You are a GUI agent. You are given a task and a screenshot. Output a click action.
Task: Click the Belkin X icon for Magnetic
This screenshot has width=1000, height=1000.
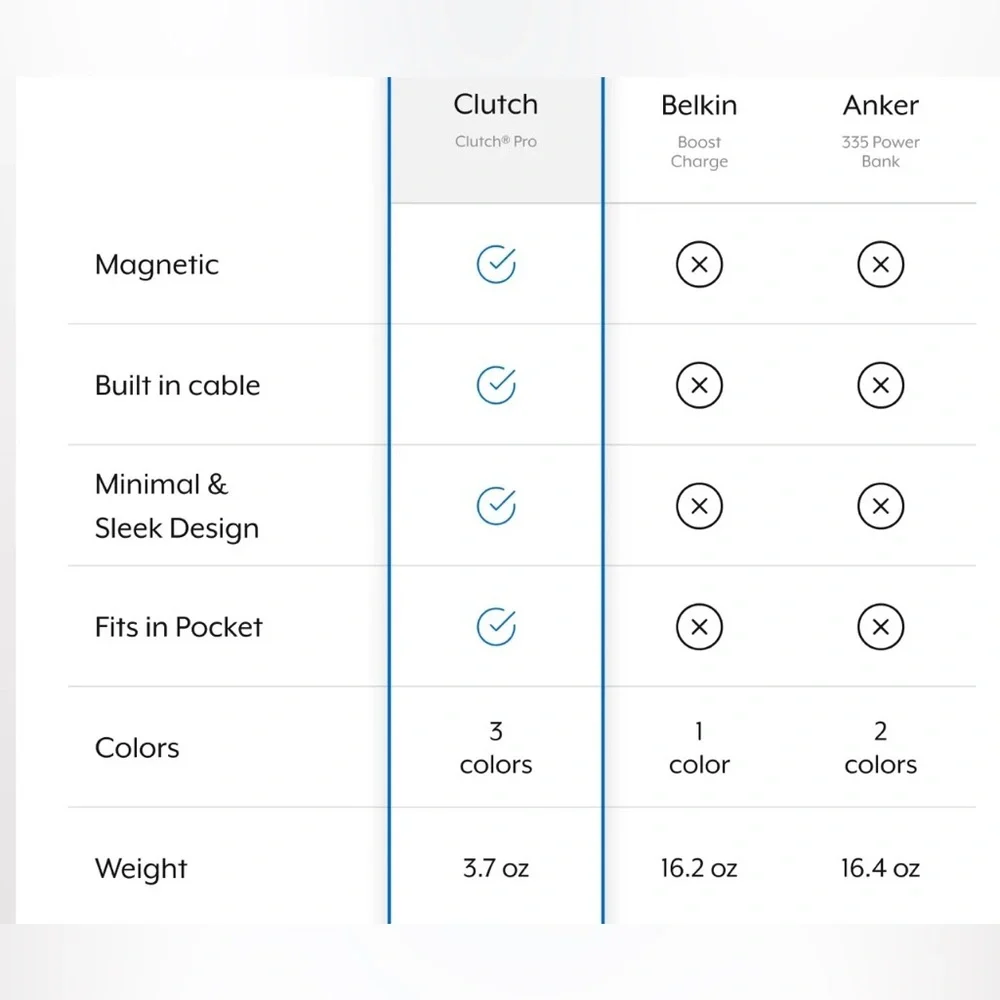tap(699, 264)
